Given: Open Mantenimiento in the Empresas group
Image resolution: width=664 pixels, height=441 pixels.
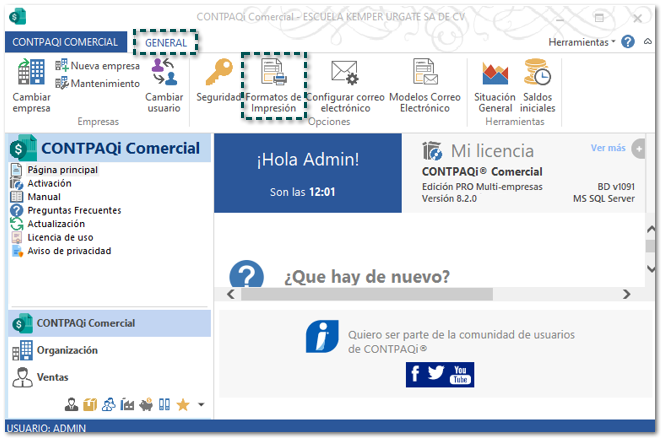Looking at the screenshot, I should (x=97, y=83).
